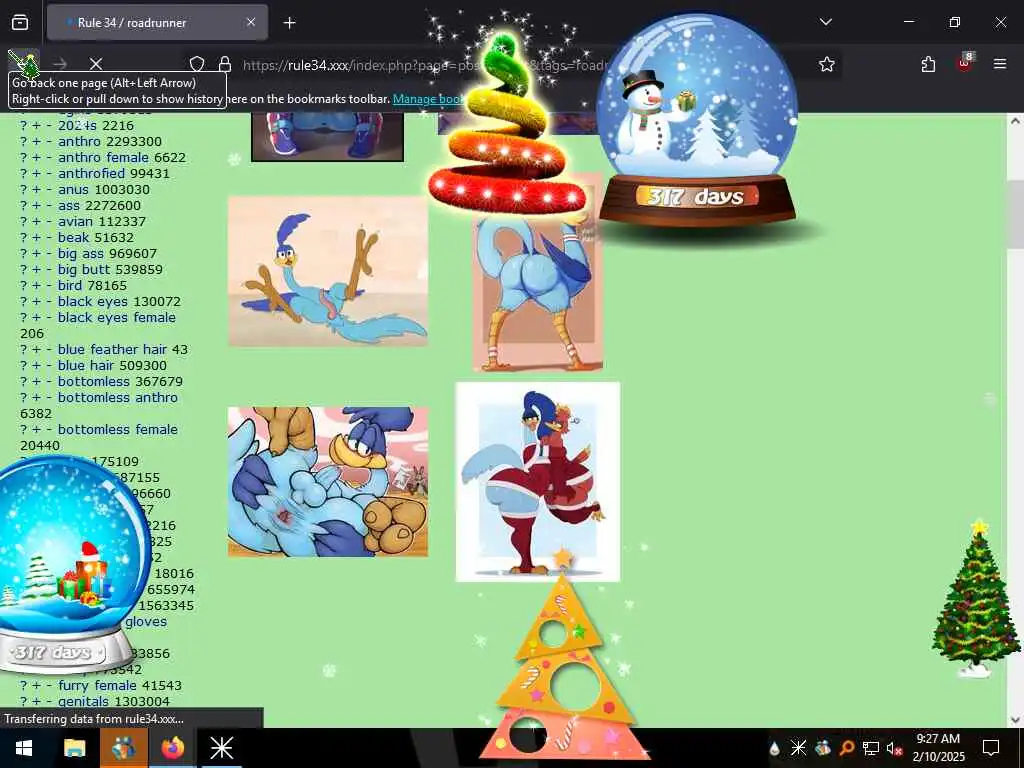
Task: Open the tracking protection shield panel
Action: click(x=197, y=64)
